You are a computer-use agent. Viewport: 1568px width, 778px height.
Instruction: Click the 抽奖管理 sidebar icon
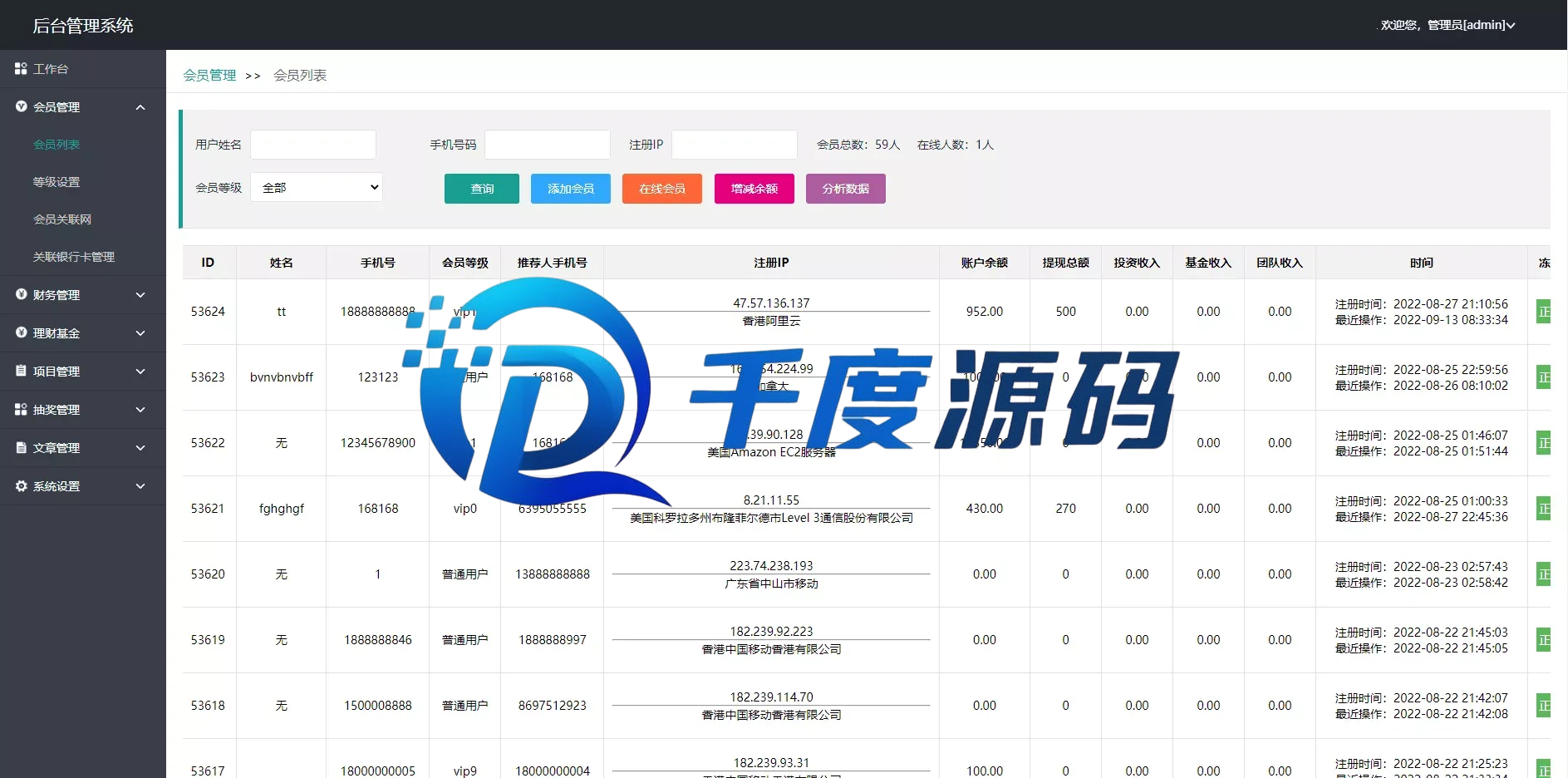pos(21,409)
